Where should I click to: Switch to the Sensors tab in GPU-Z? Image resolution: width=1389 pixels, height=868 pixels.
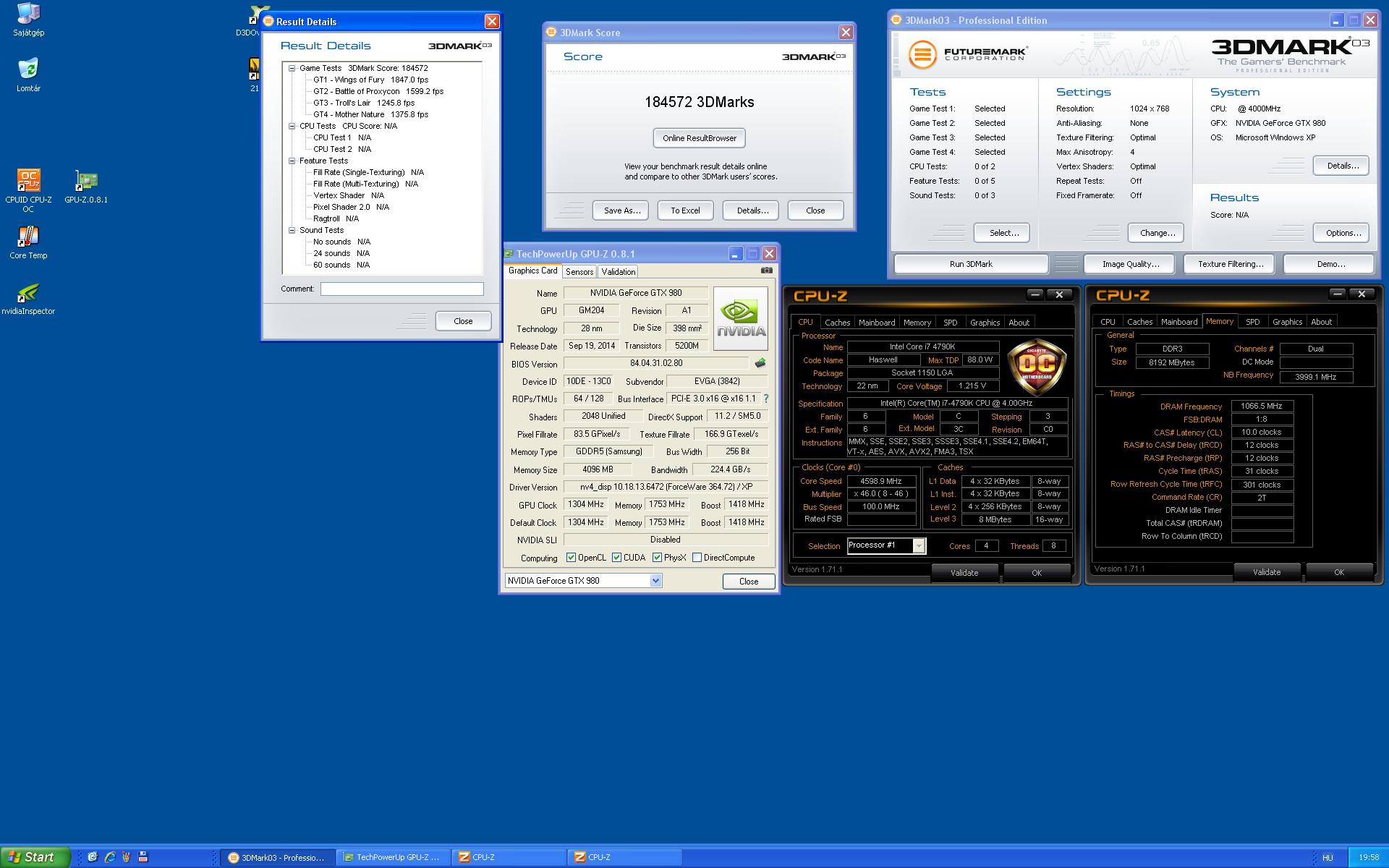point(579,272)
